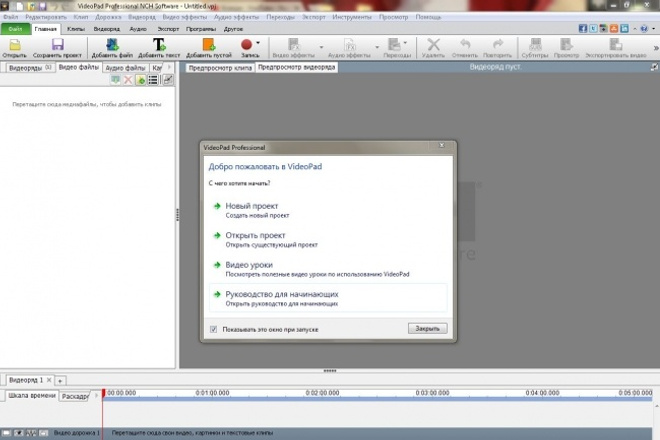This screenshot has width=660, height=440.
Task: Close the VideoPad Professional welcome dialog via X
Action: click(x=442, y=145)
